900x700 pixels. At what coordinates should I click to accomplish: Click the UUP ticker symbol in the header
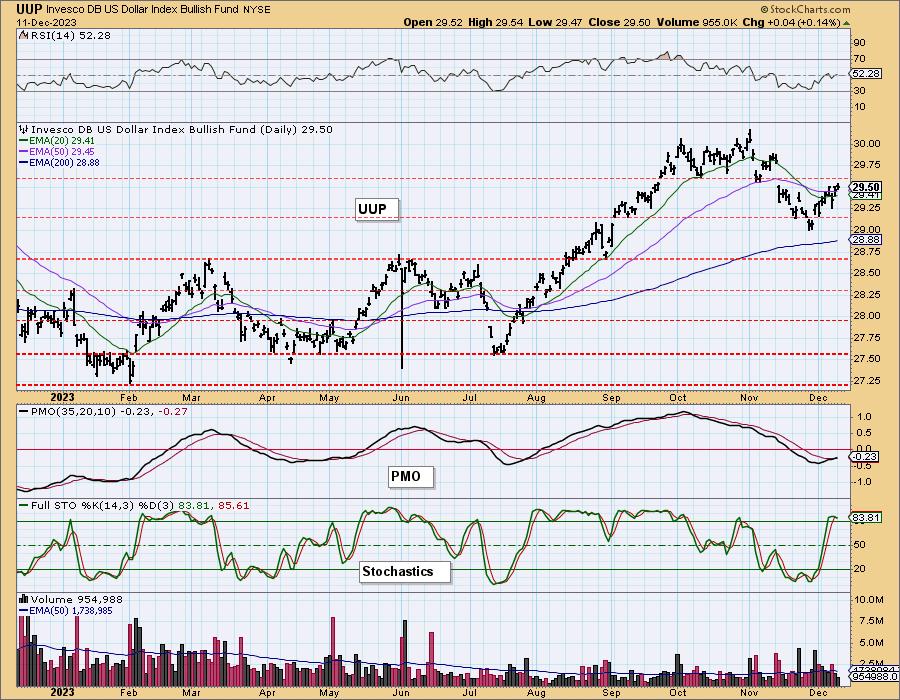(28, 9)
